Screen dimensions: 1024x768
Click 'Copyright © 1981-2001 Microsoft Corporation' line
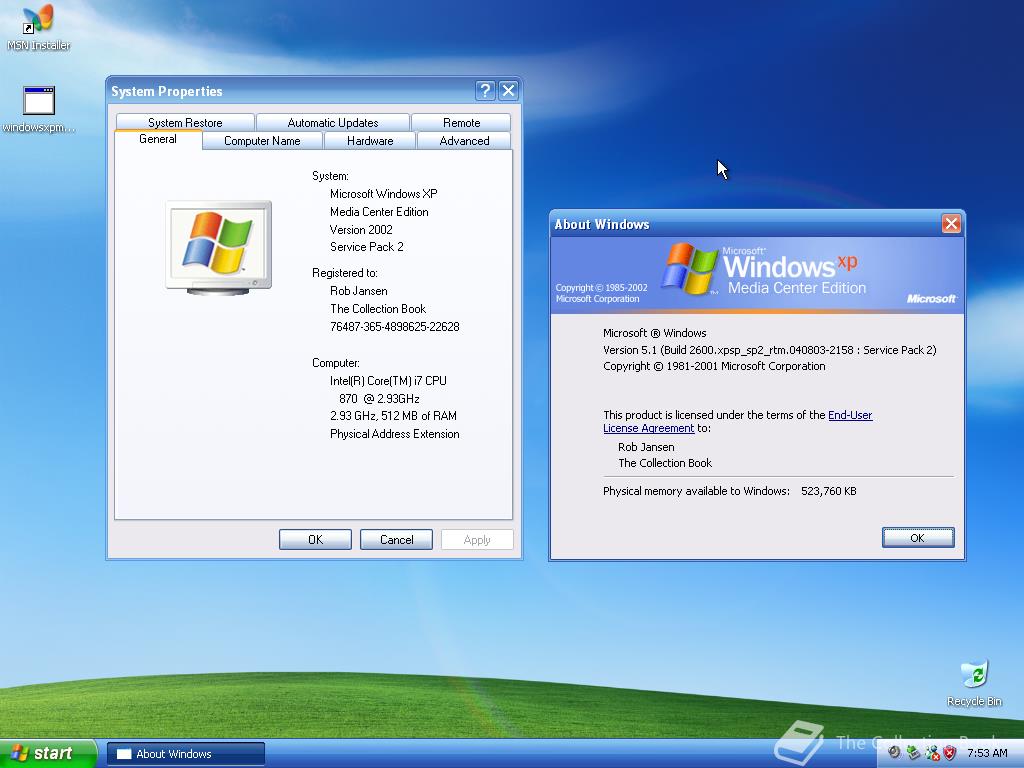click(x=714, y=366)
